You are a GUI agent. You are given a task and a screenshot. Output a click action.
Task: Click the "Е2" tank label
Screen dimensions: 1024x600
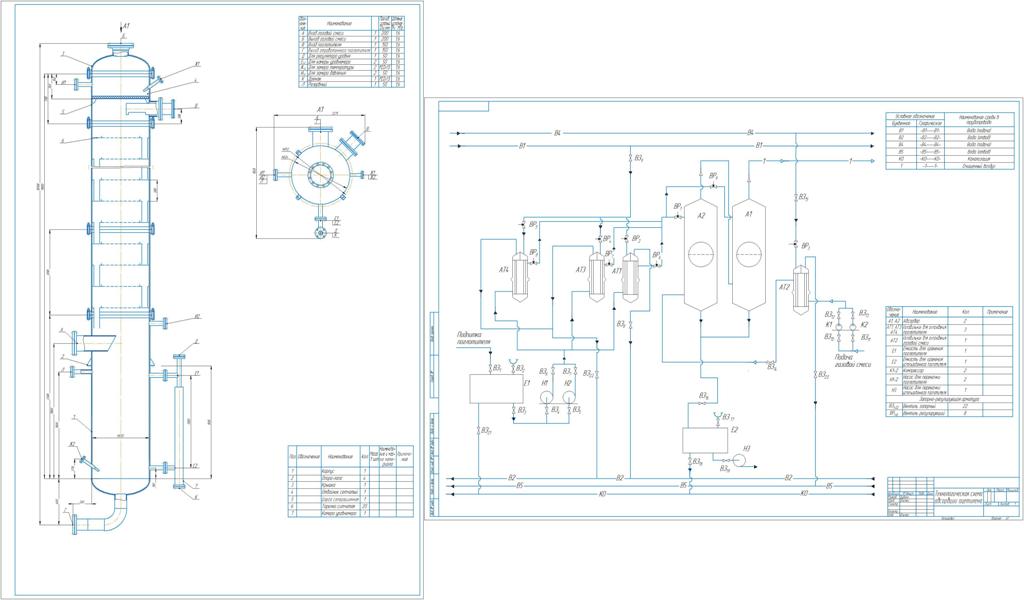coord(734,429)
